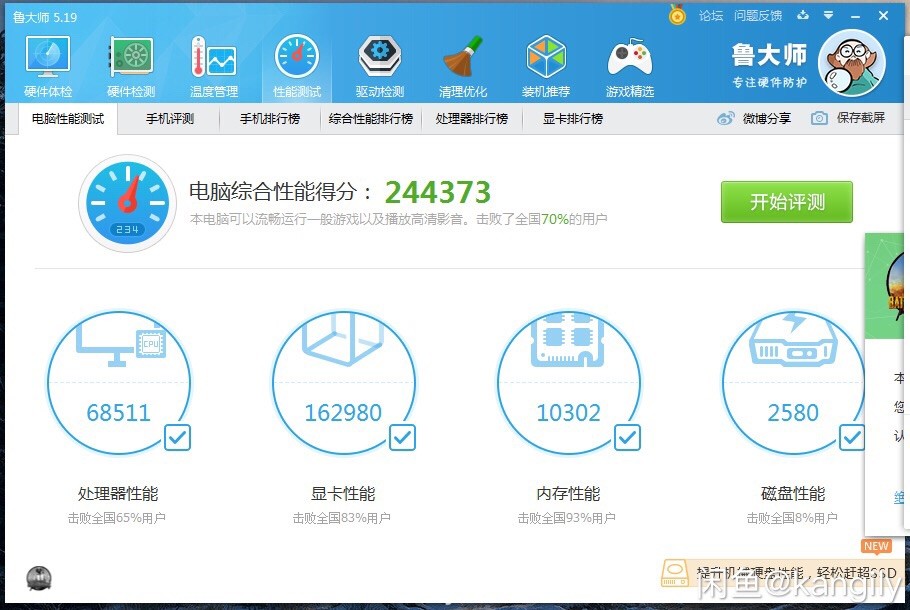Click the camera screenshot icon
910x610 pixels.
[x=819, y=118]
